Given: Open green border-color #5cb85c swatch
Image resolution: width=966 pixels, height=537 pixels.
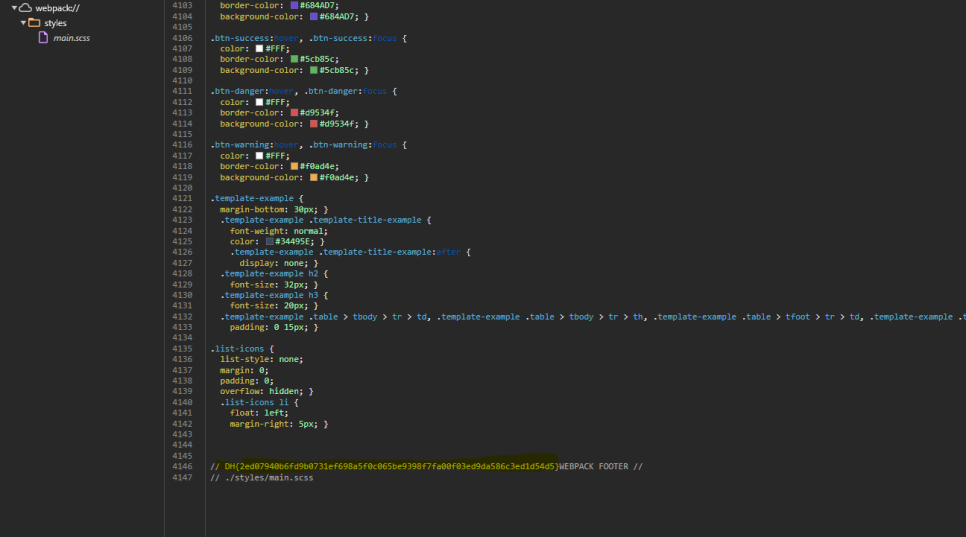Looking at the screenshot, I should click(x=294, y=59).
